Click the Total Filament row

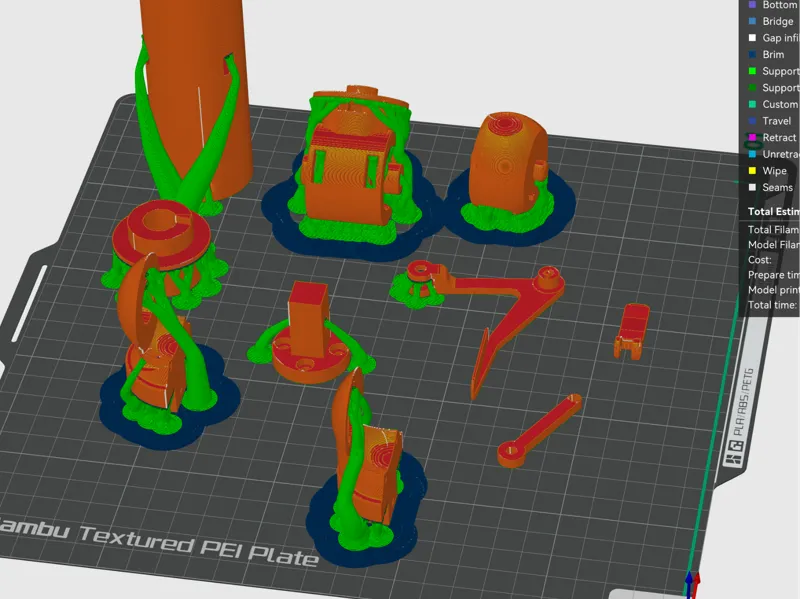tap(773, 230)
